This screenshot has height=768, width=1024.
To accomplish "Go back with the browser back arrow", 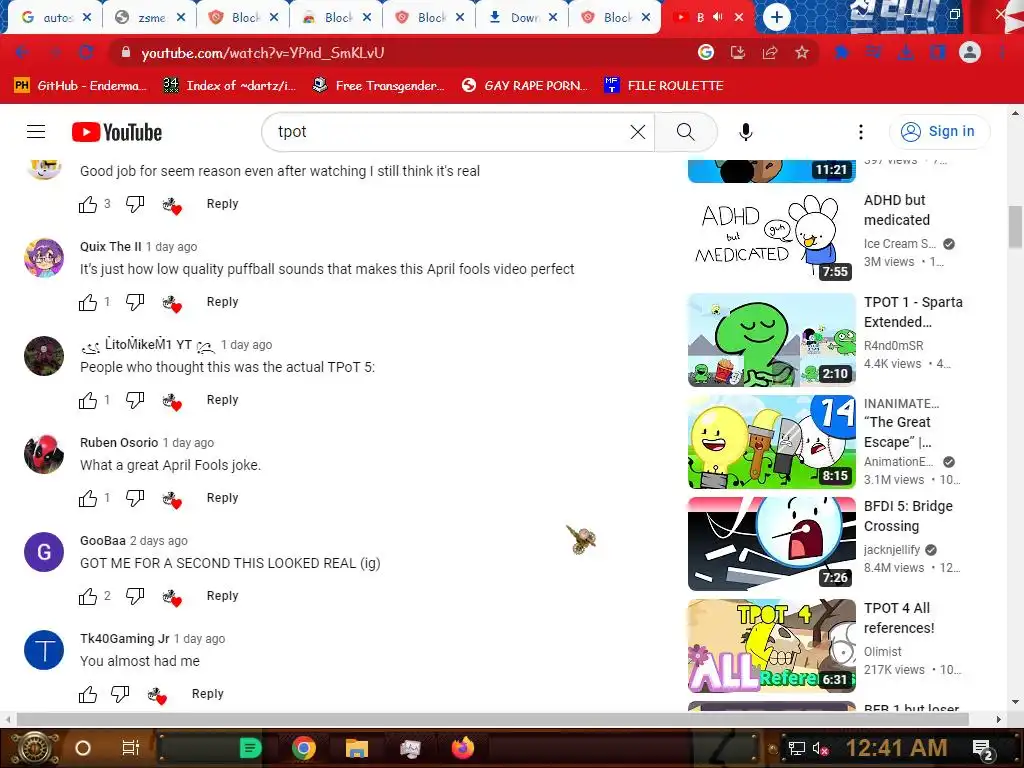I will [x=22, y=52].
